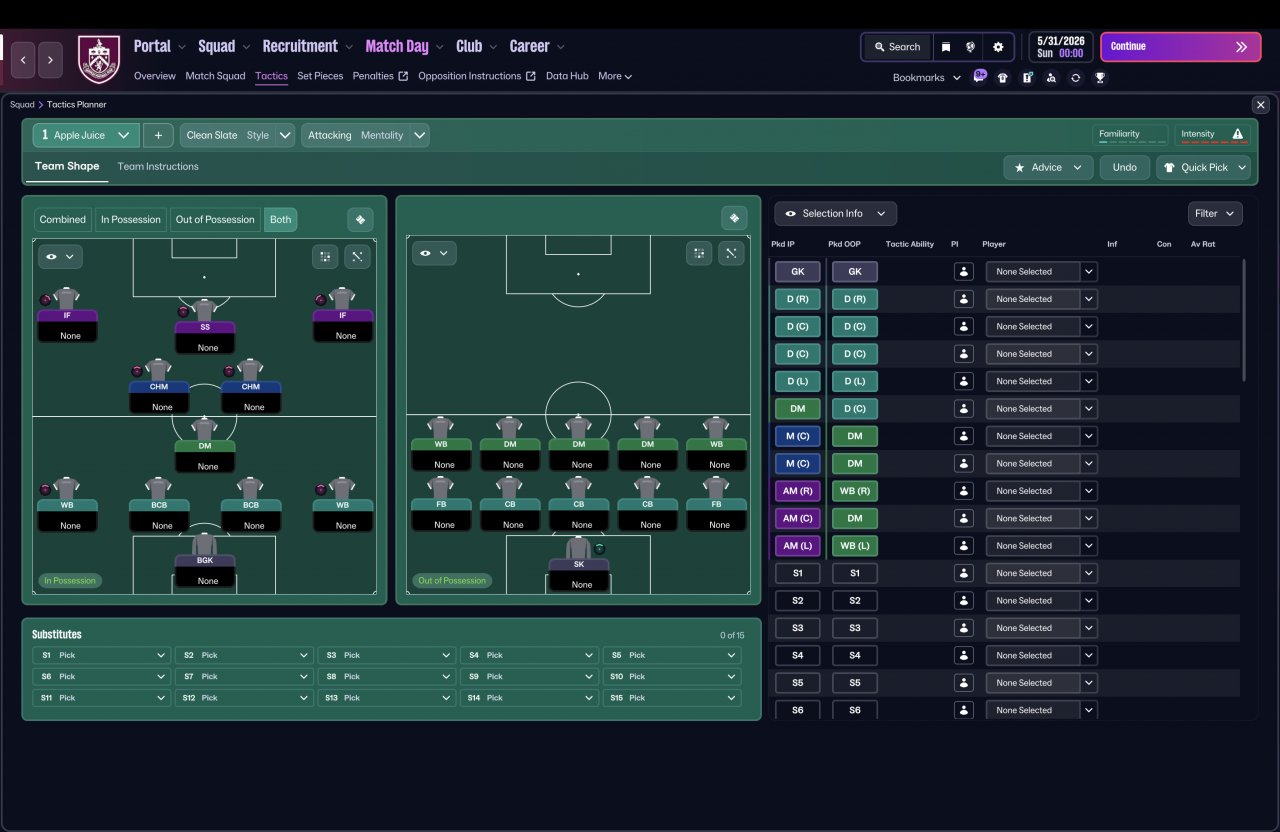Click the Search field in top bar

click(897, 47)
